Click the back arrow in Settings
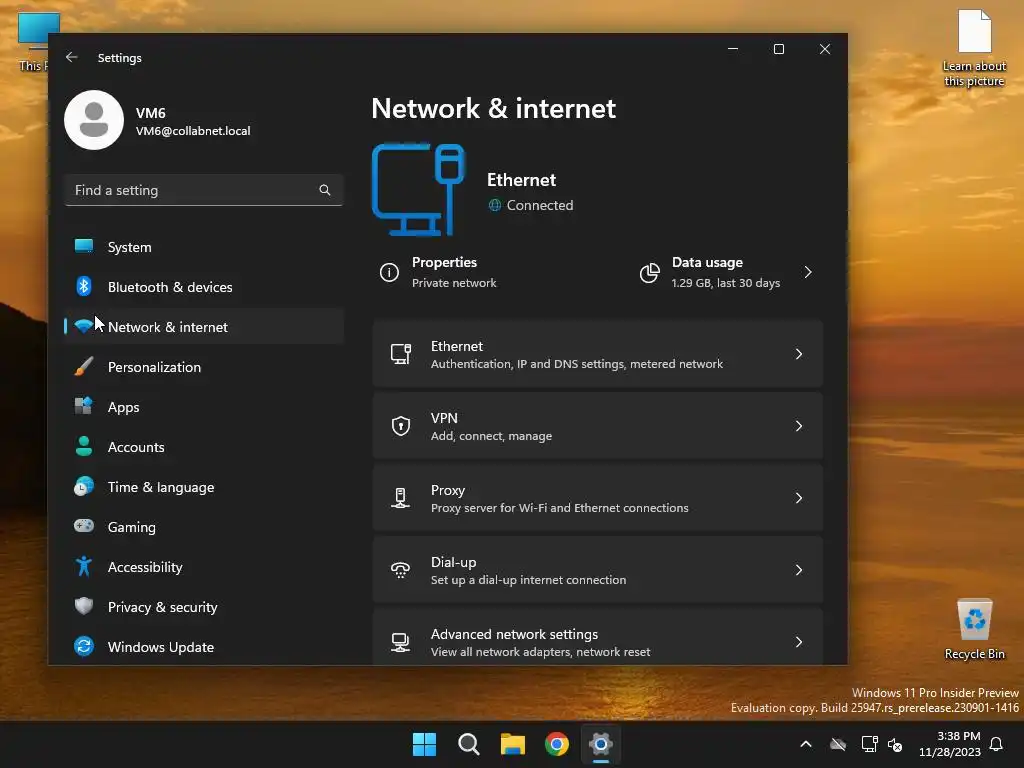The width and height of the screenshot is (1024, 768). (x=72, y=57)
